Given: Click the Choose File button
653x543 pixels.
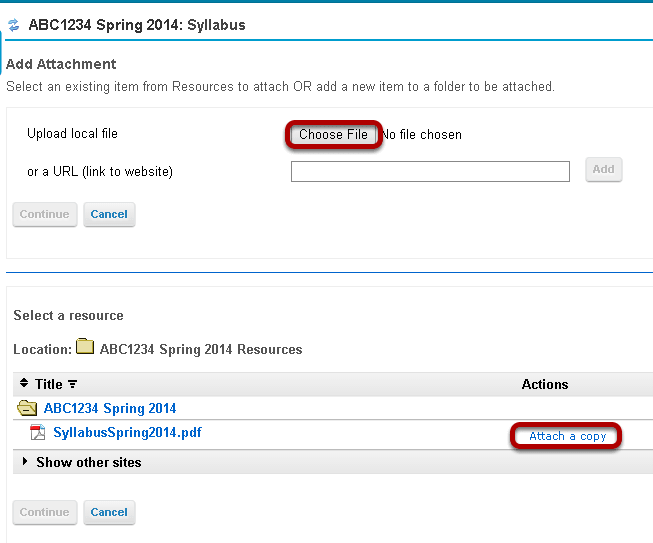Looking at the screenshot, I should (x=333, y=135).
